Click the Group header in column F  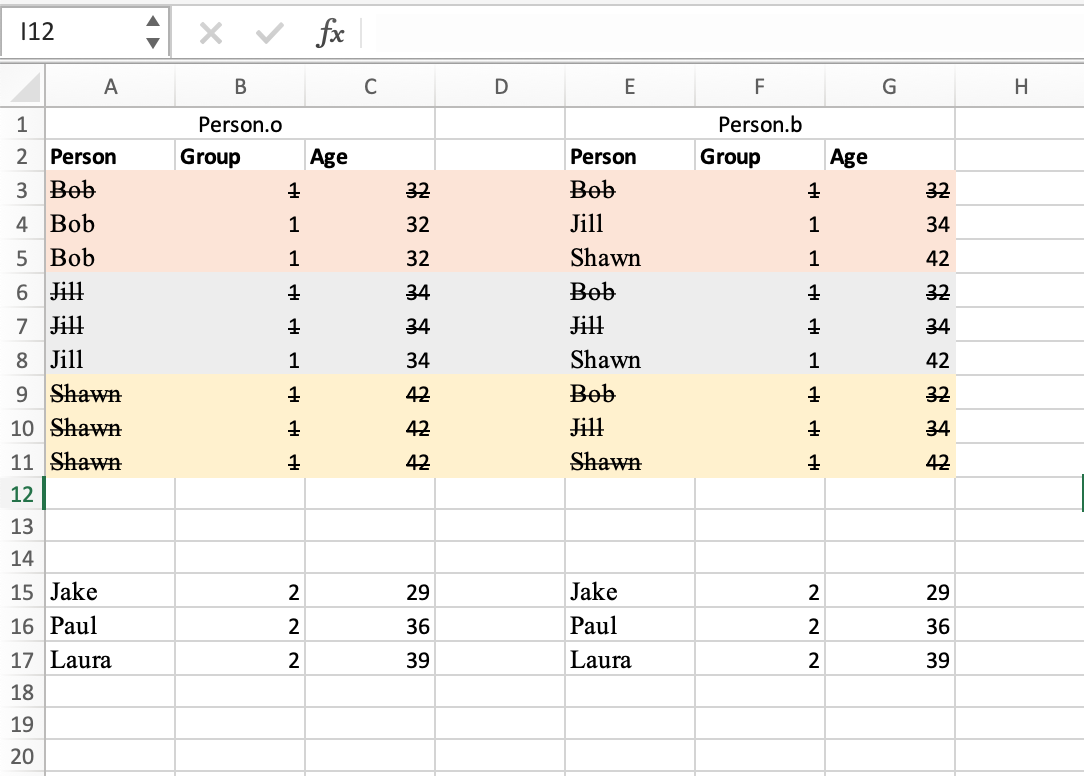pyautogui.click(x=760, y=157)
